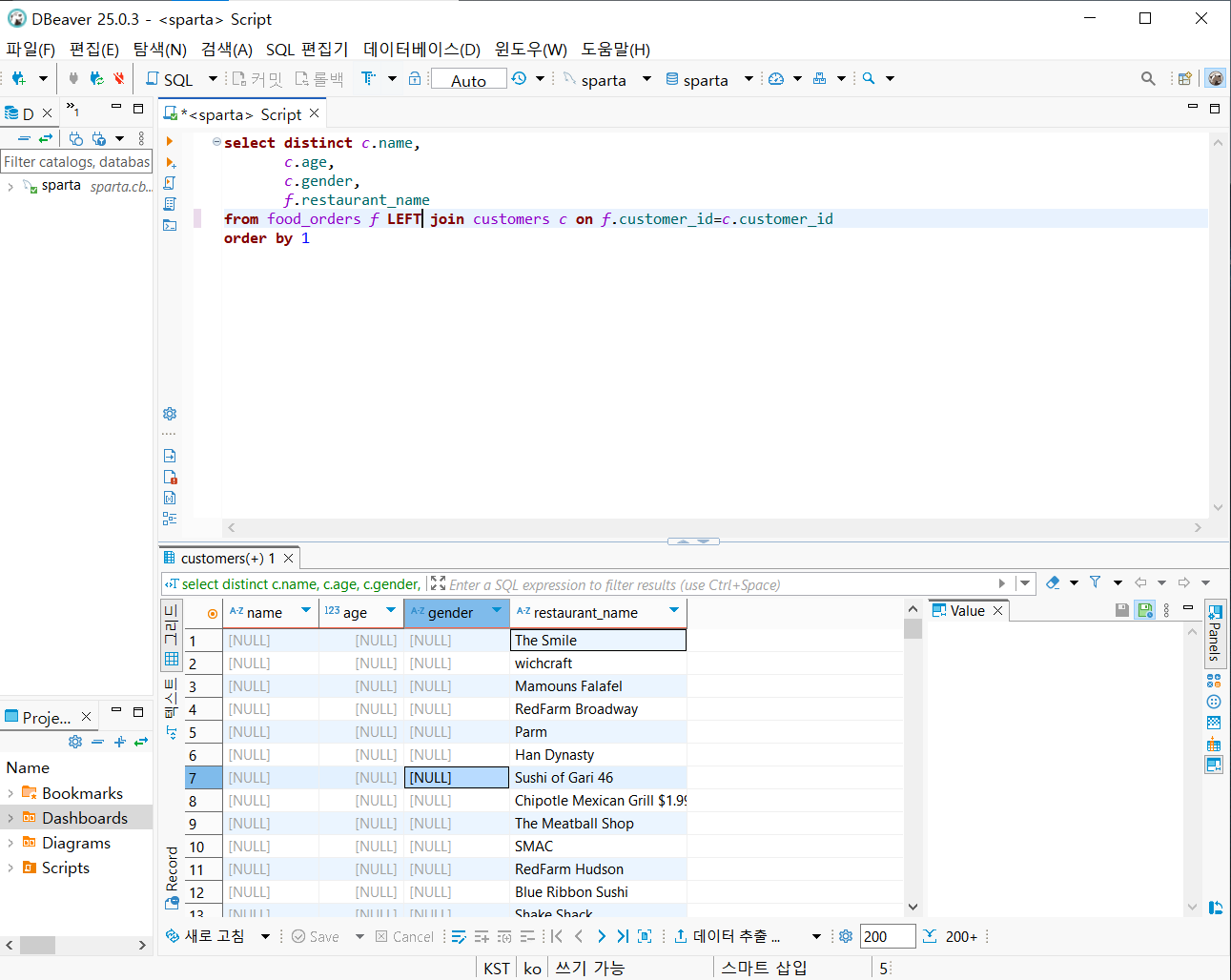Viewport: 1231px width, 980px height.
Task: Expand the Scripts folder
Action: coord(10,868)
